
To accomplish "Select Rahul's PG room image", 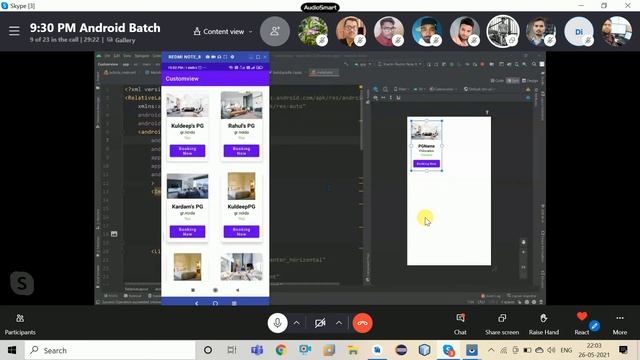I will tap(241, 105).
